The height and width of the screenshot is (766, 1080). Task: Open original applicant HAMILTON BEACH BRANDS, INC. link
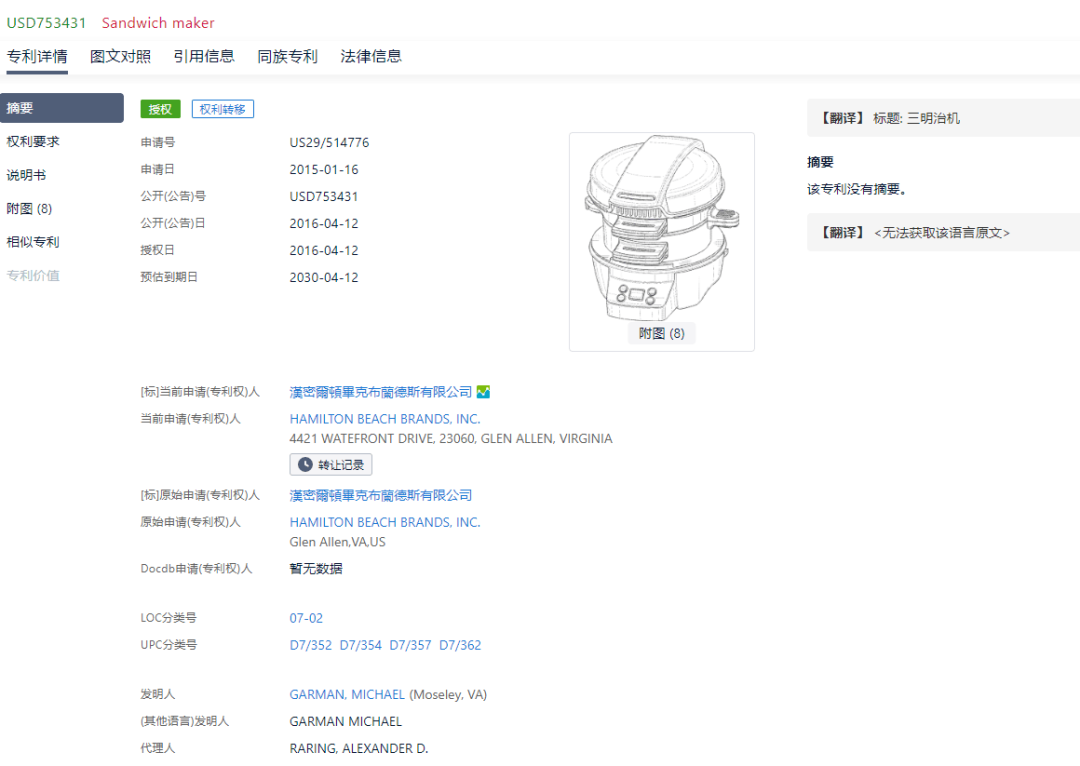tap(385, 522)
